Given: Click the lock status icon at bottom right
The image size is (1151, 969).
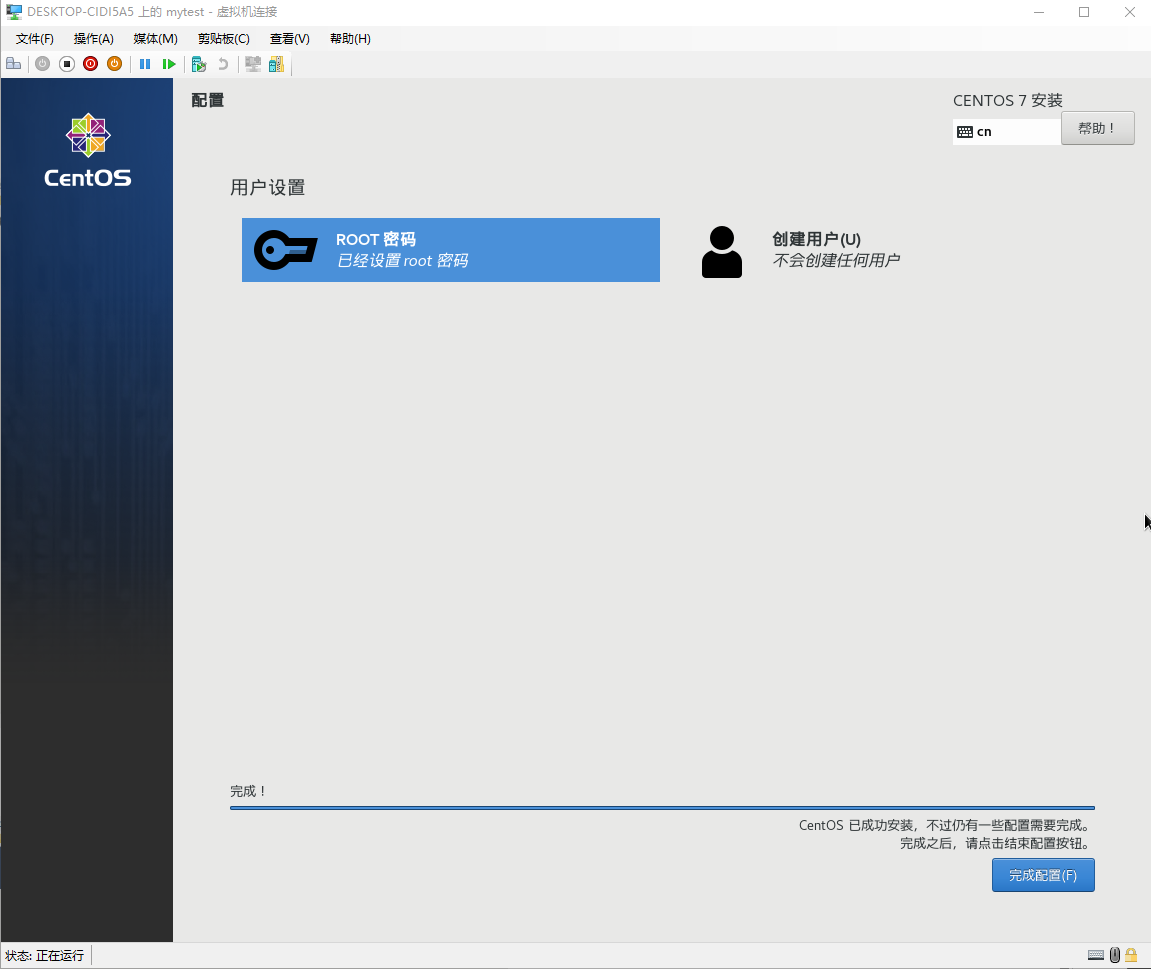Looking at the screenshot, I should (1131, 955).
